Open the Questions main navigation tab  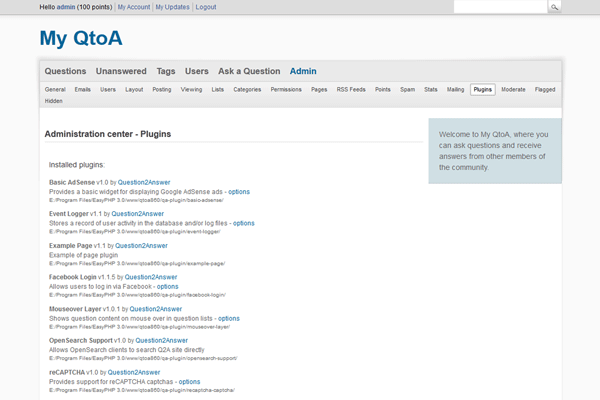(x=66, y=71)
